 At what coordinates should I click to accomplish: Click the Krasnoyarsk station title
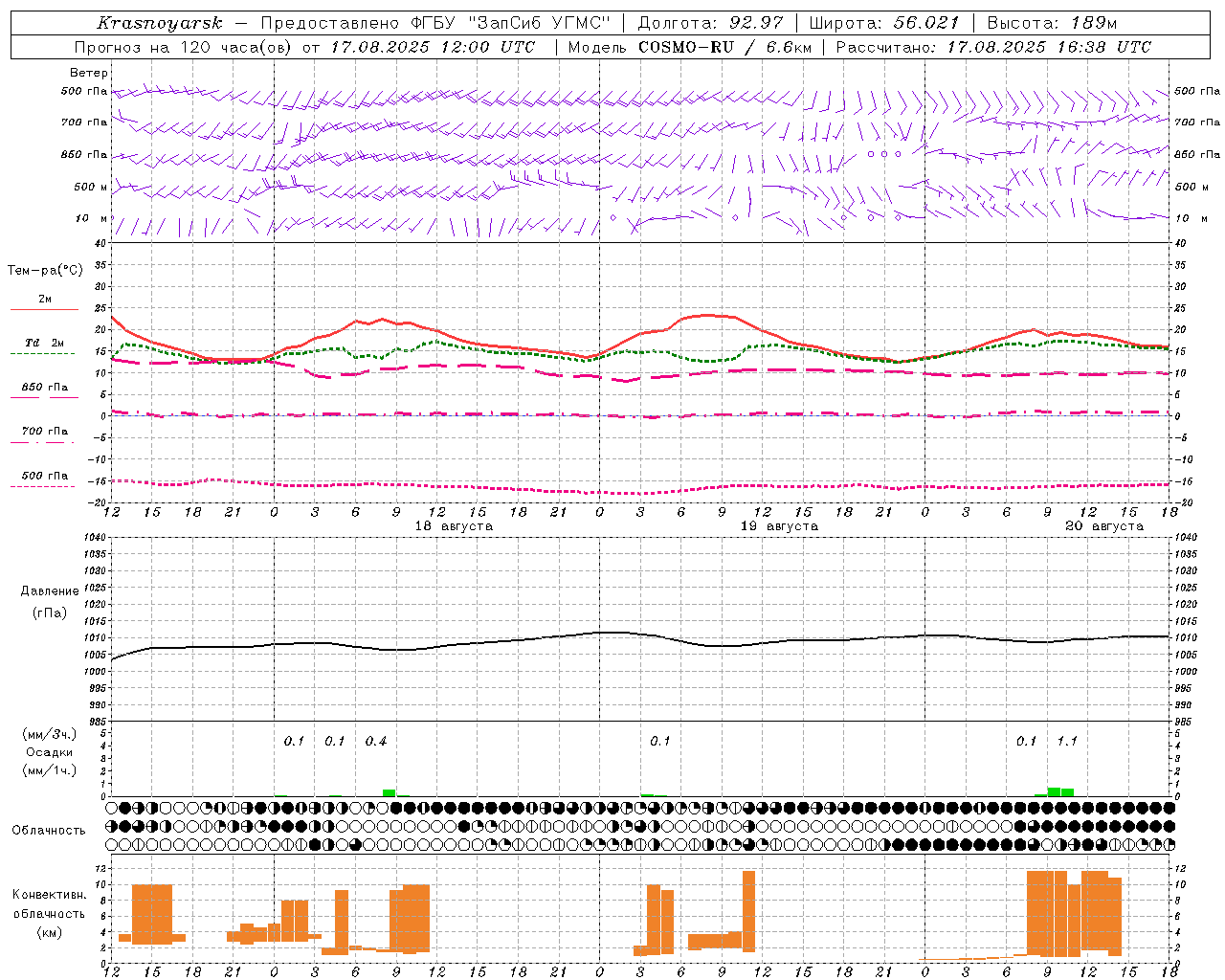click(160, 23)
